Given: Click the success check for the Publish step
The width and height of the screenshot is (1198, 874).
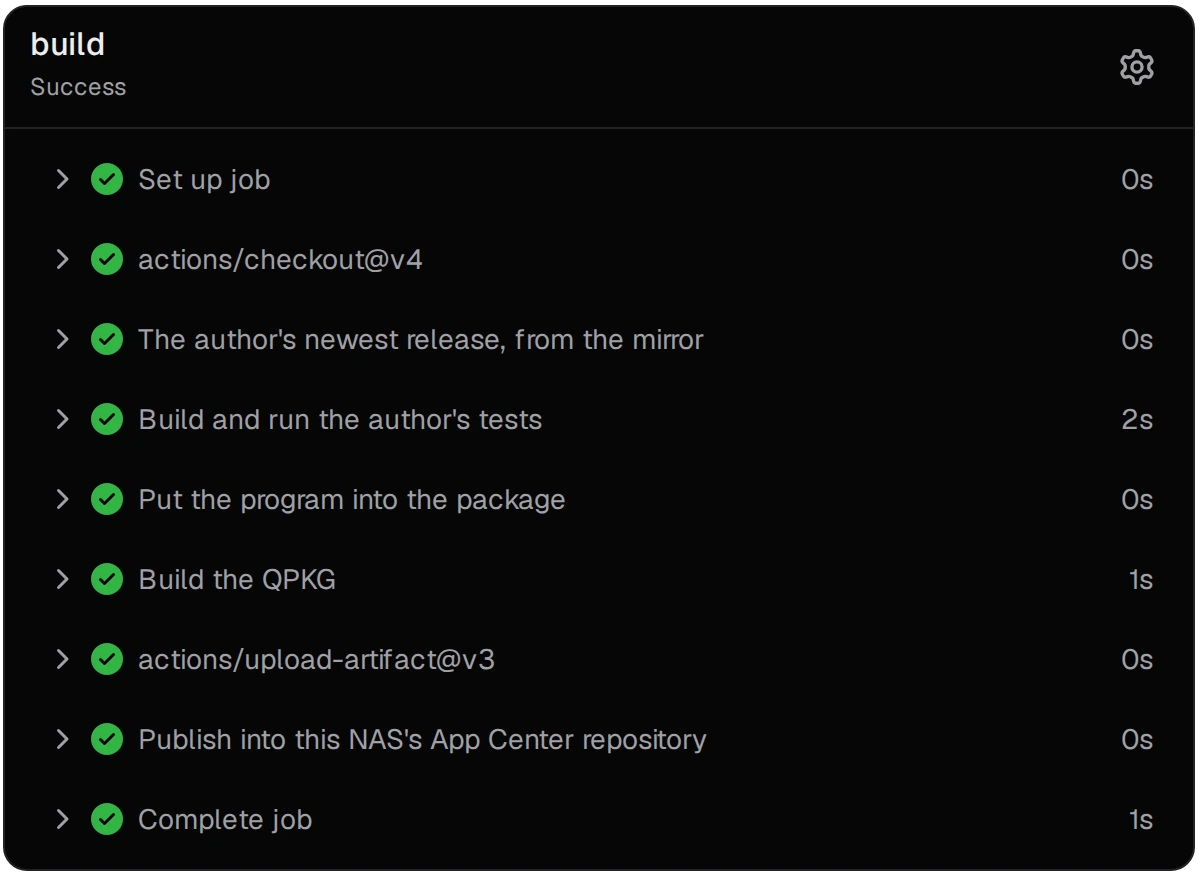Looking at the screenshot, I should coord(107,740).
